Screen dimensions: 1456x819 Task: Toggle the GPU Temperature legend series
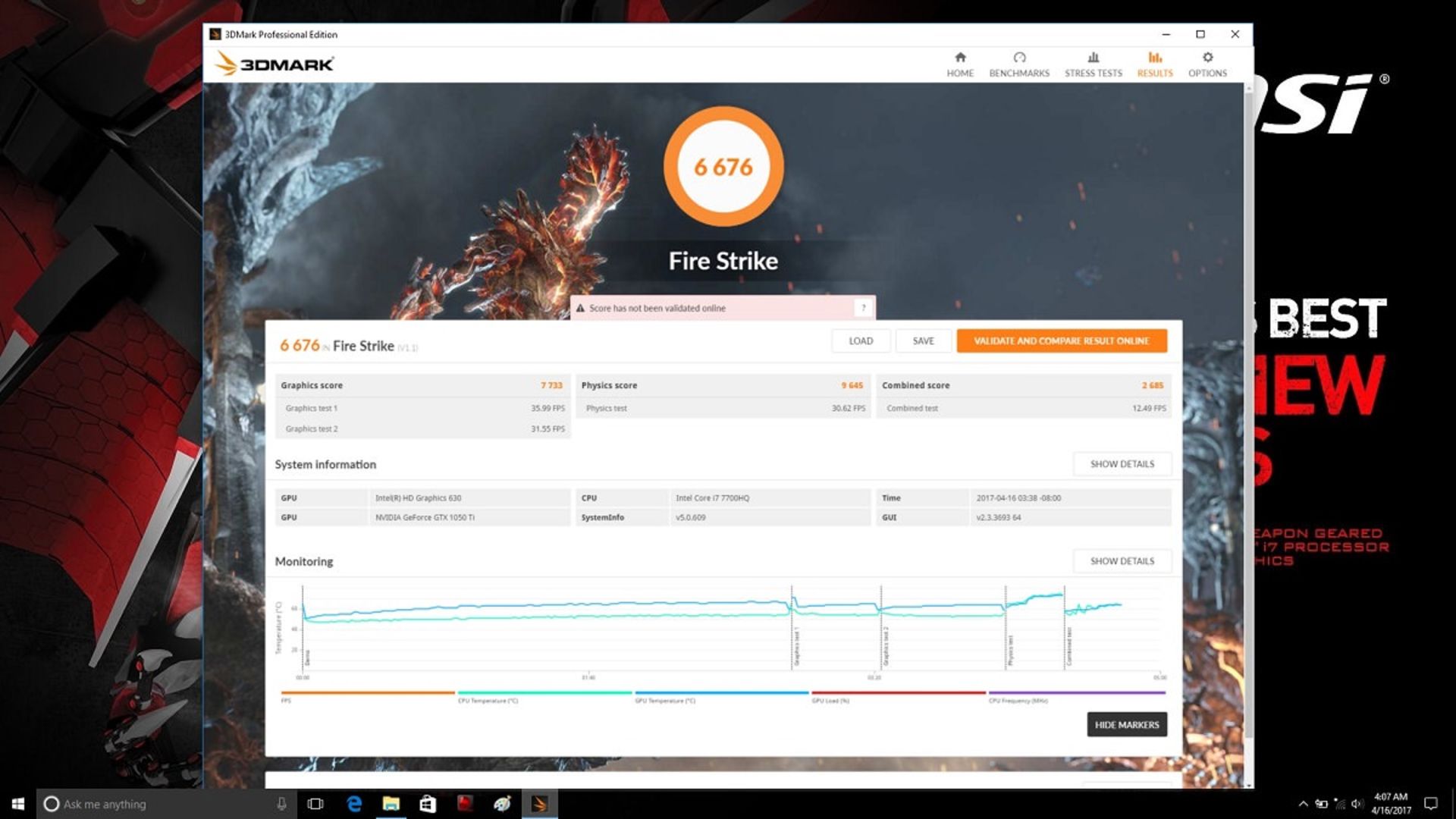[x=721, y=696]
